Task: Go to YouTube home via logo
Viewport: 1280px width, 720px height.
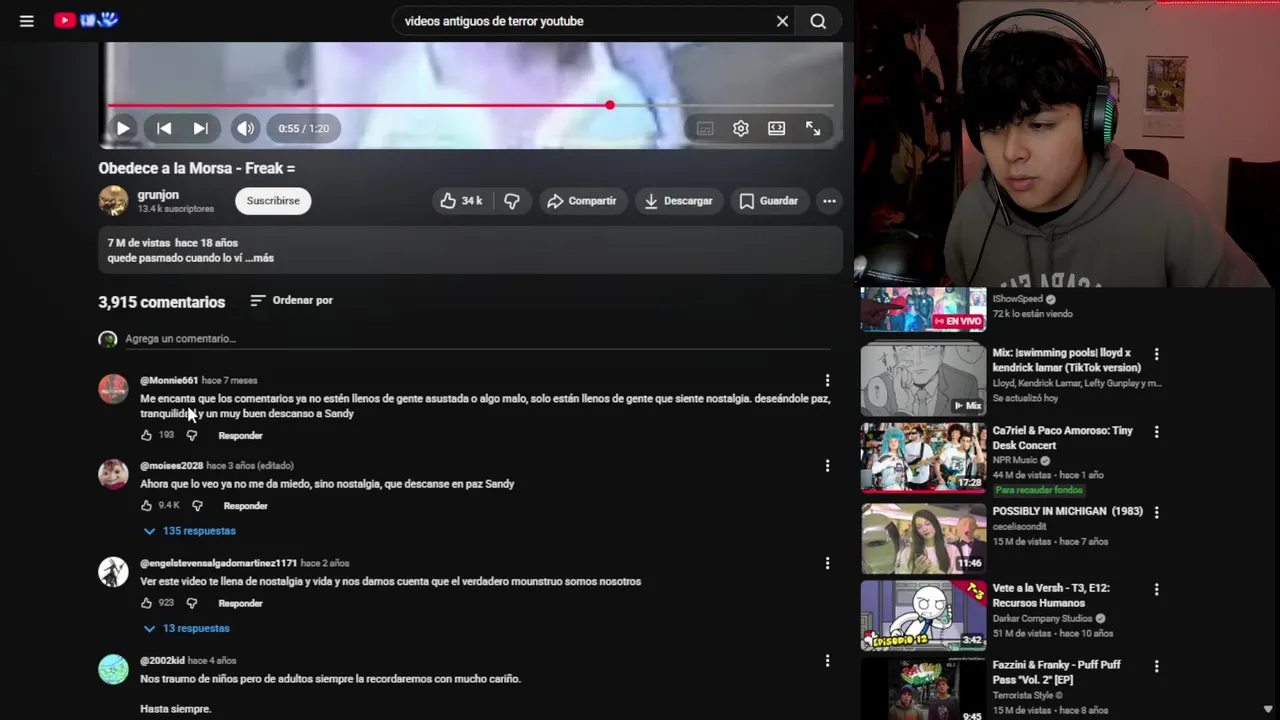Action: [87, 20]
